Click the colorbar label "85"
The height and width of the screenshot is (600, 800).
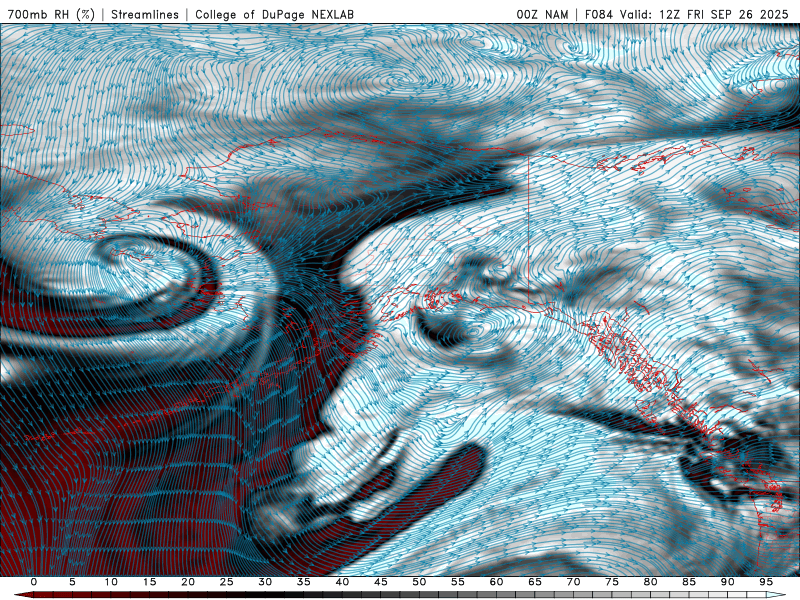pos(689,582)
